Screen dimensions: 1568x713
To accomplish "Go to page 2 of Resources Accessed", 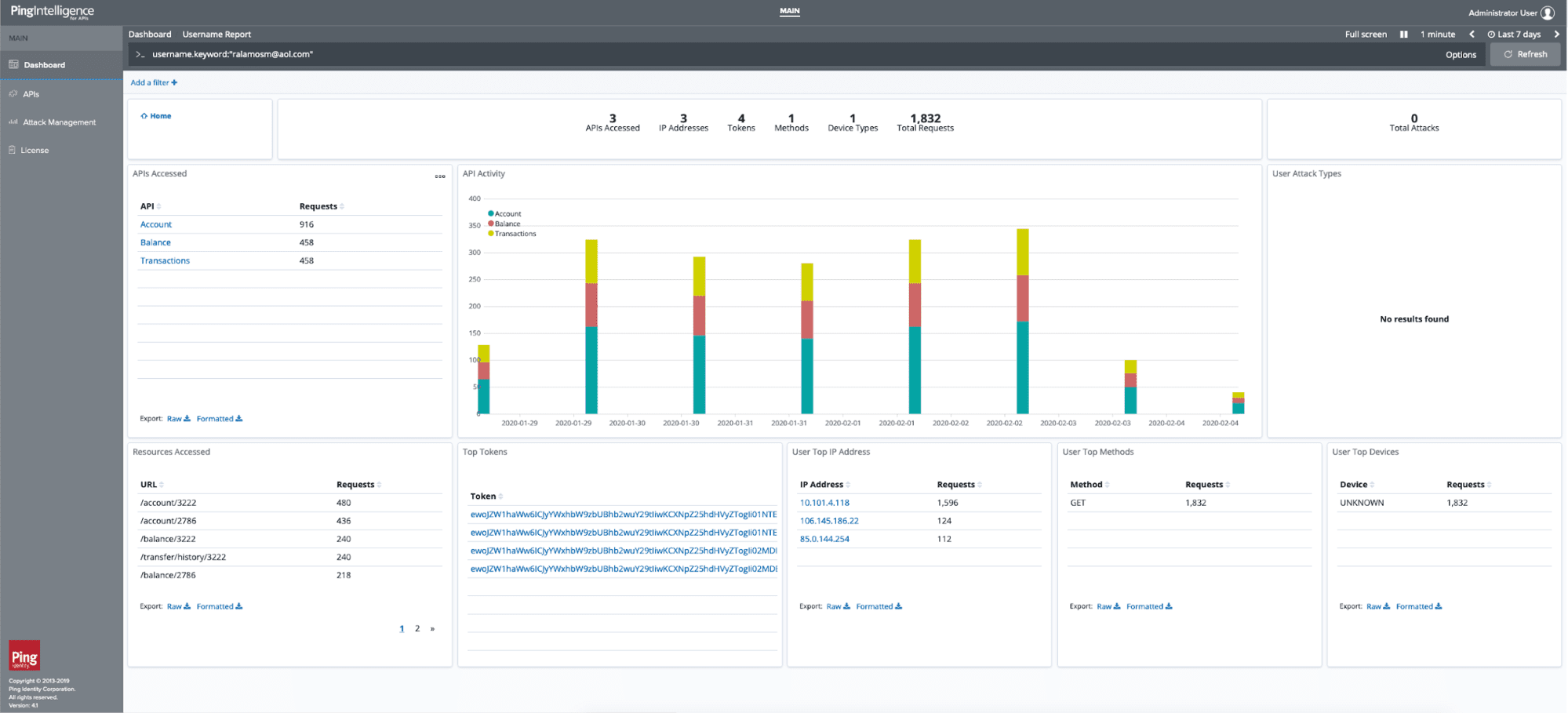I will pyautogui.click(x=417, y=628).
